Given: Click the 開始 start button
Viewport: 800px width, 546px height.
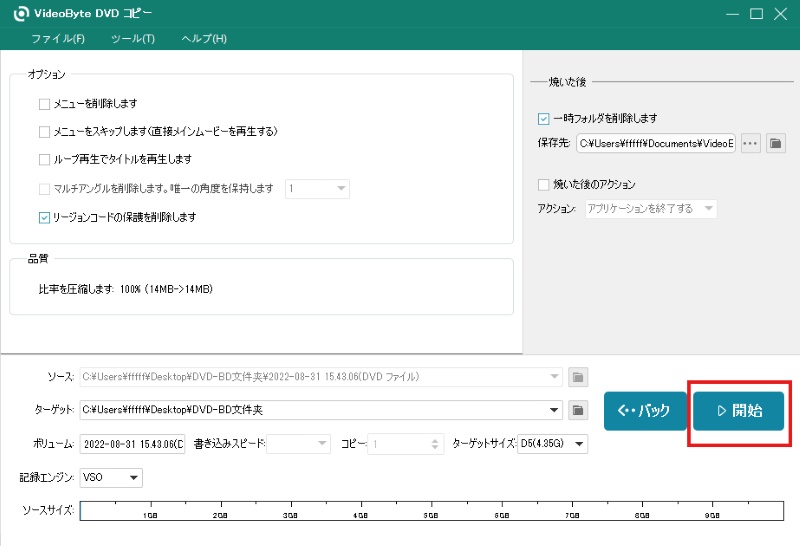Looking at the screenshot, I should coord(739,411).
